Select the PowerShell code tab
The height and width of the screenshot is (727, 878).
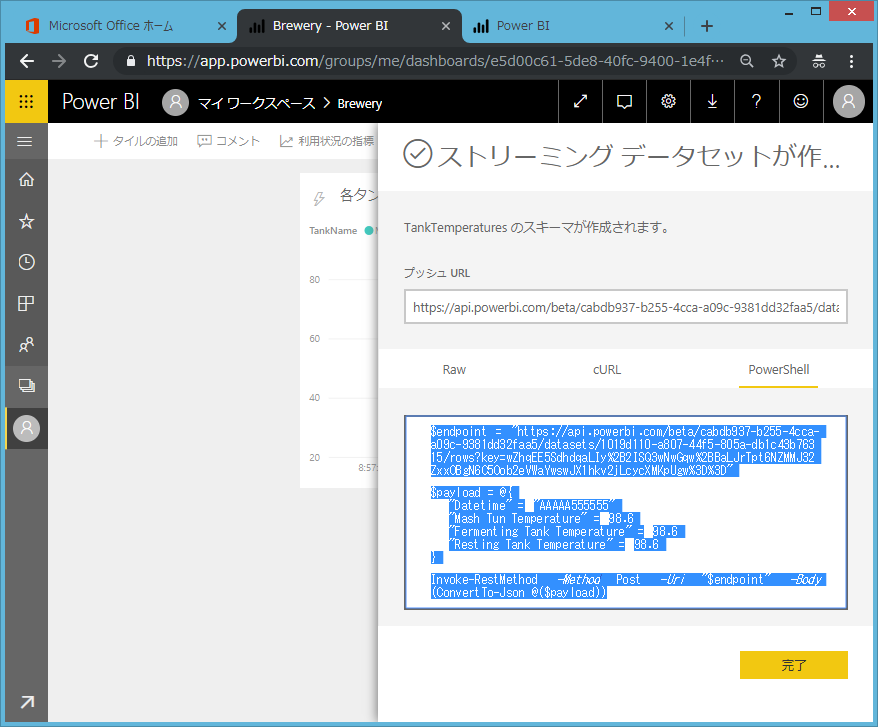point(778,370)
